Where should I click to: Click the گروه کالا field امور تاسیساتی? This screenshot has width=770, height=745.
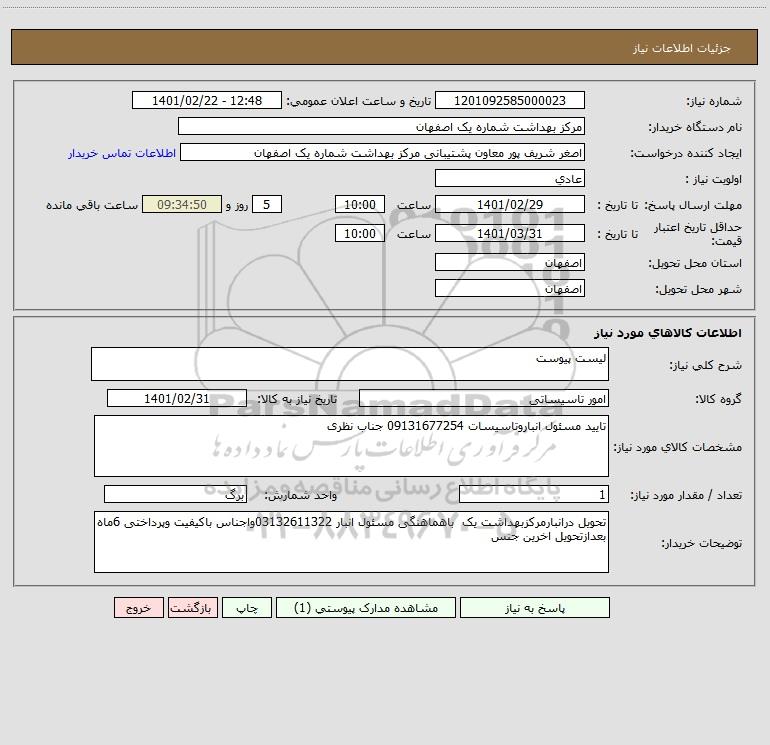coord(484,398)
